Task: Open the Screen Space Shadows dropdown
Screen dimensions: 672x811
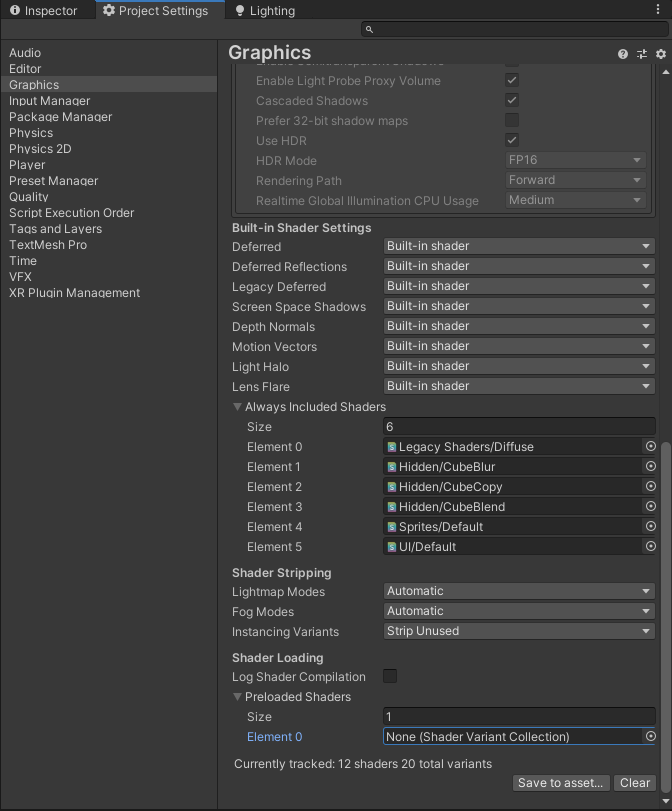Action: pos(519,306)
